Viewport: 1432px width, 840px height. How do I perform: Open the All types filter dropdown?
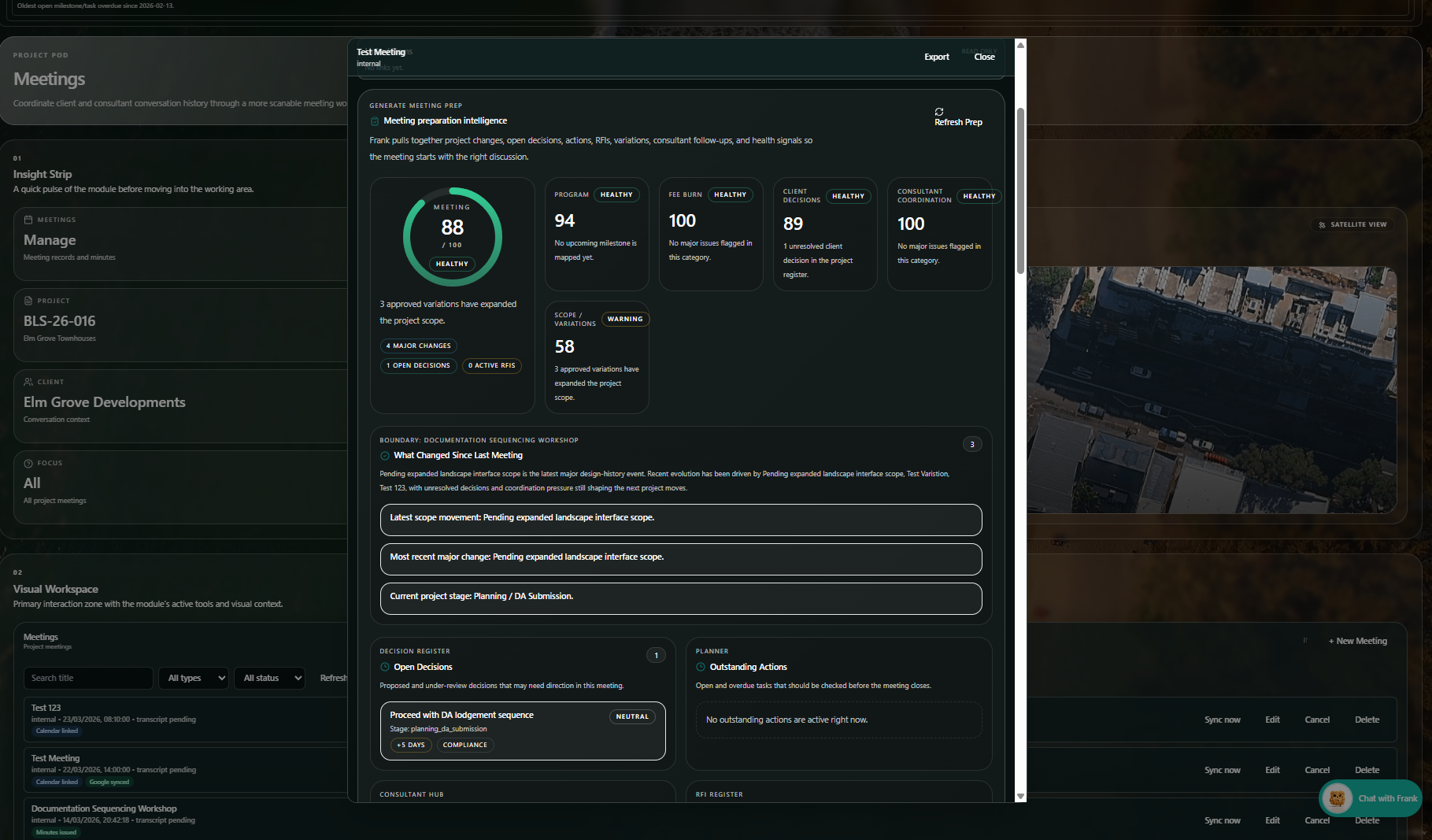coord(193,678)
